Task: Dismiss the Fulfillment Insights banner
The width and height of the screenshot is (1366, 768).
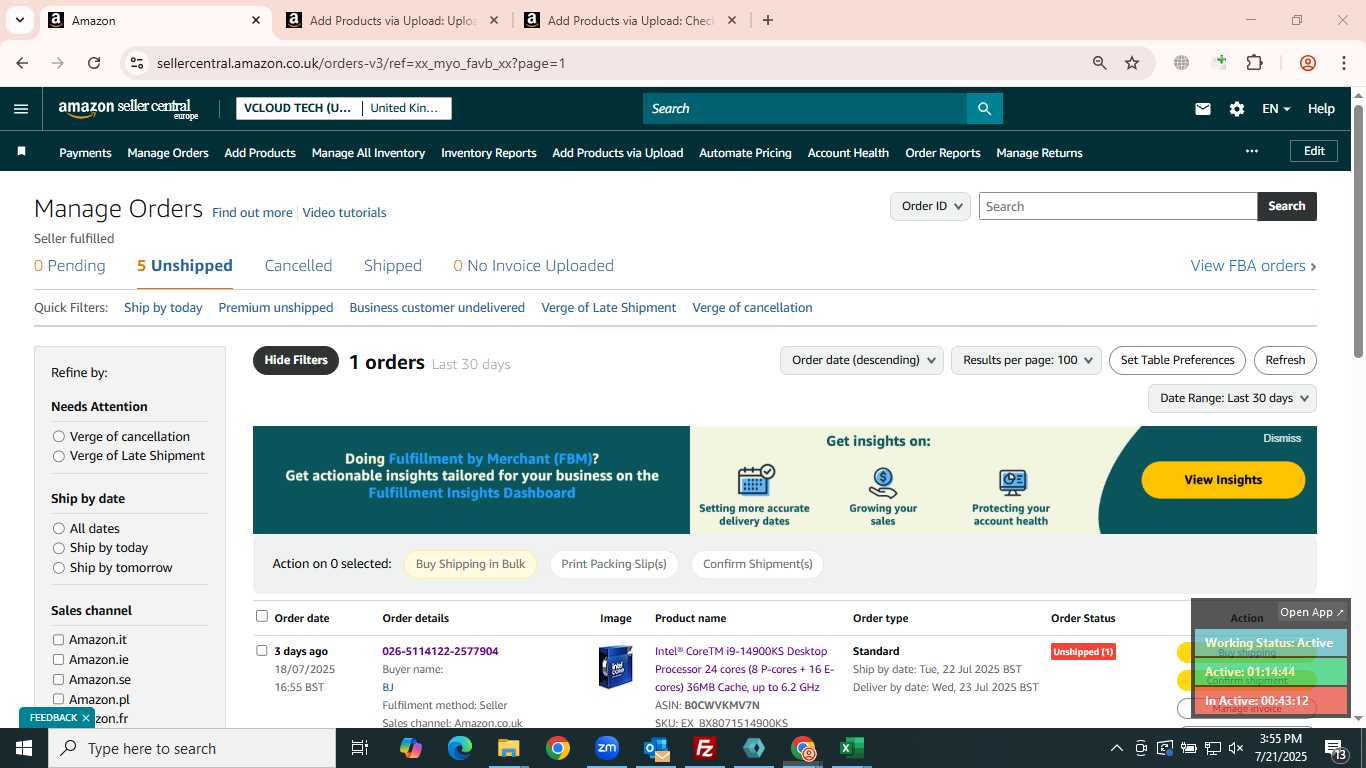Action: (1282, 438)
